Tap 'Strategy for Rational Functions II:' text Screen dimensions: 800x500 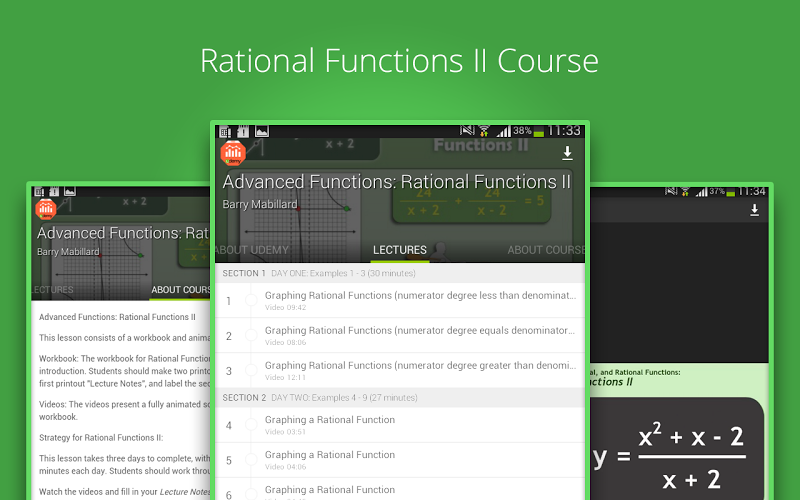tap(101, 438)
